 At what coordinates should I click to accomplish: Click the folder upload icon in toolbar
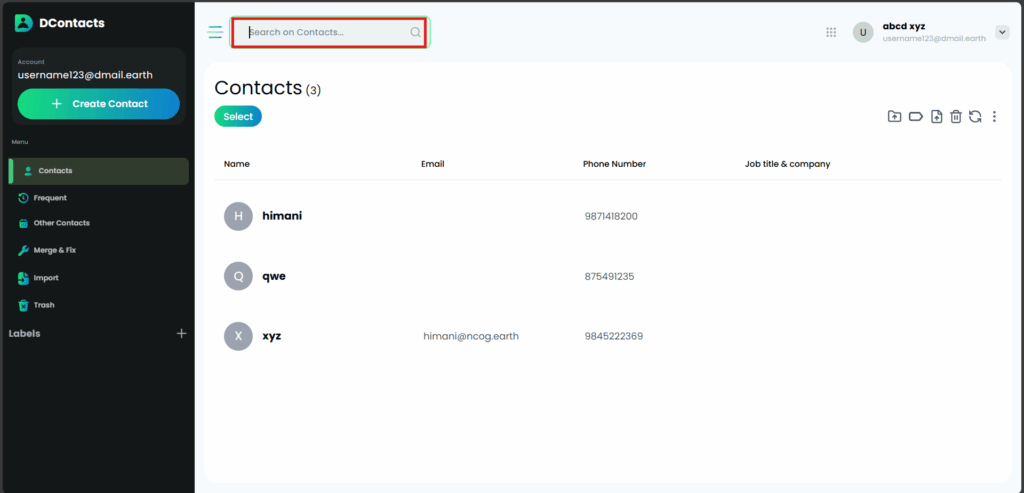pyautogui.click(x=894, y=117)
